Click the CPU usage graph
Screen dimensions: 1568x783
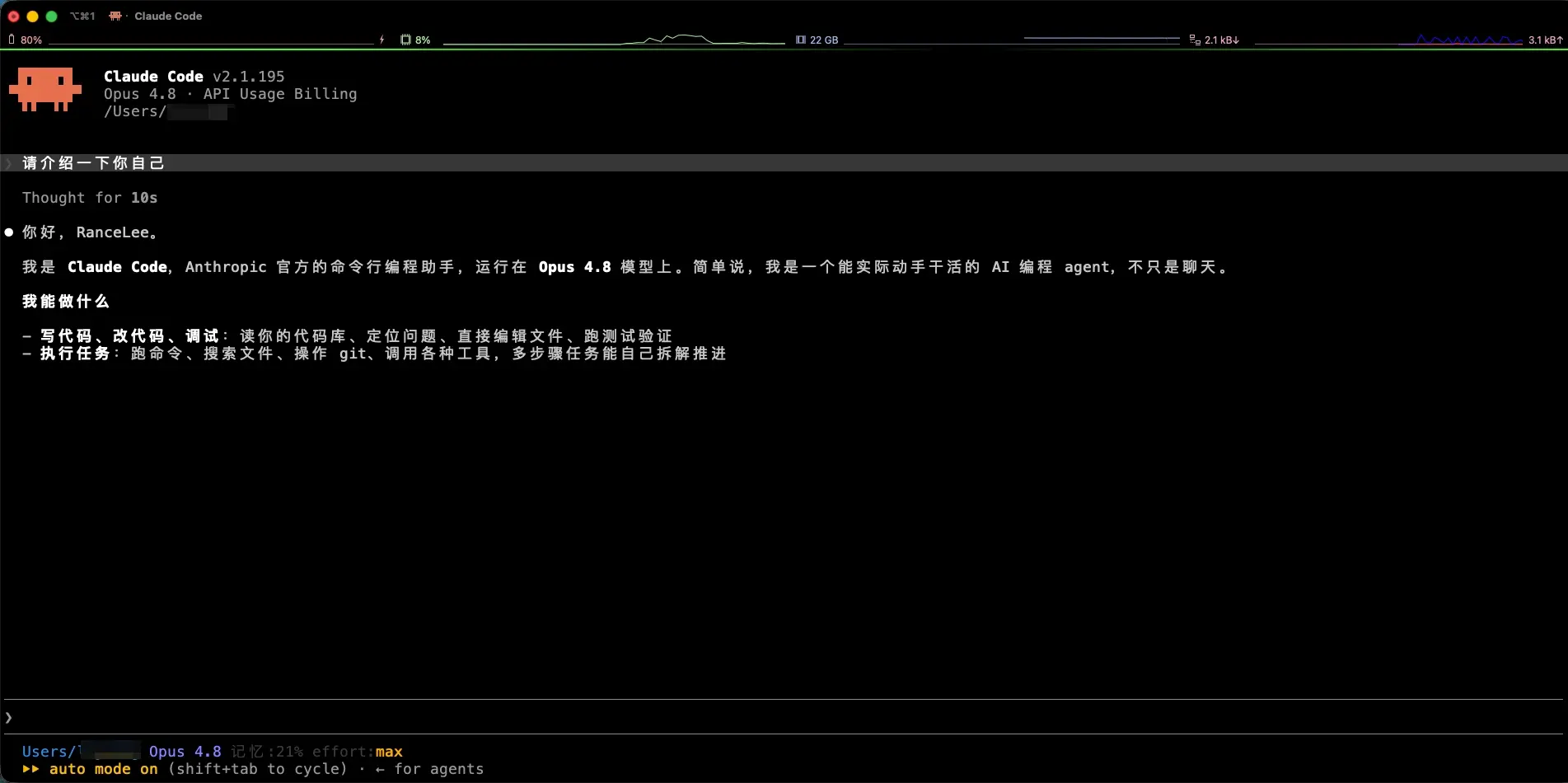point(614,40)
